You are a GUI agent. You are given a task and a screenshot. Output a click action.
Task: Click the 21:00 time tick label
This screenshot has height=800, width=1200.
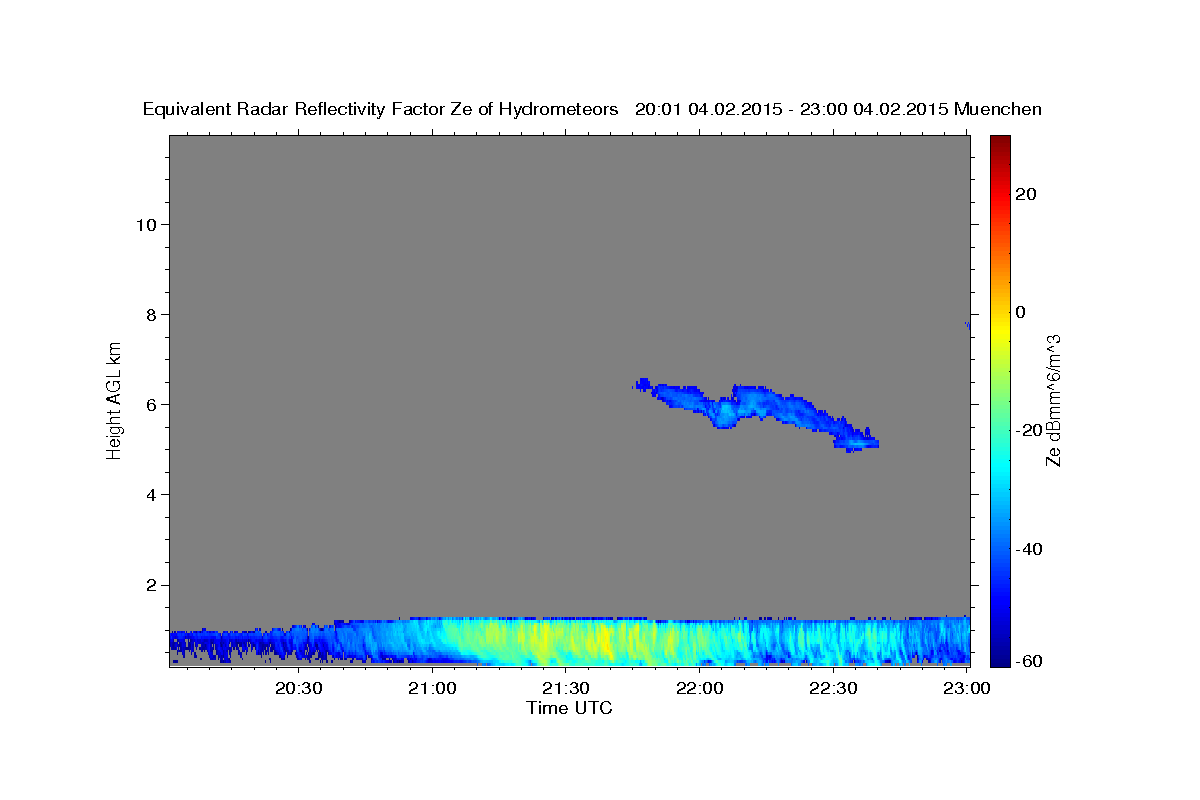tap(432, 689)
